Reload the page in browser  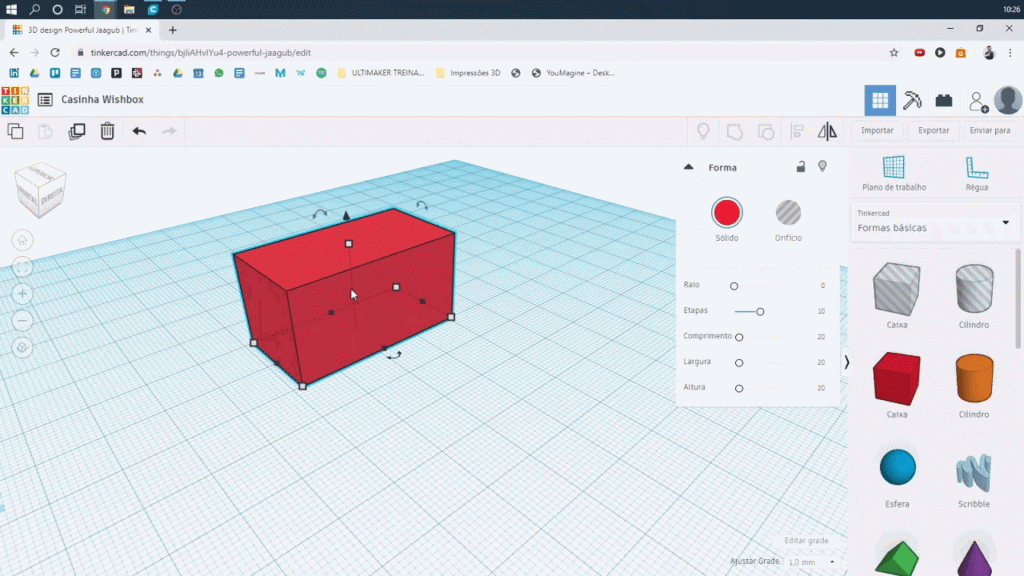click(x=55, y=52)
